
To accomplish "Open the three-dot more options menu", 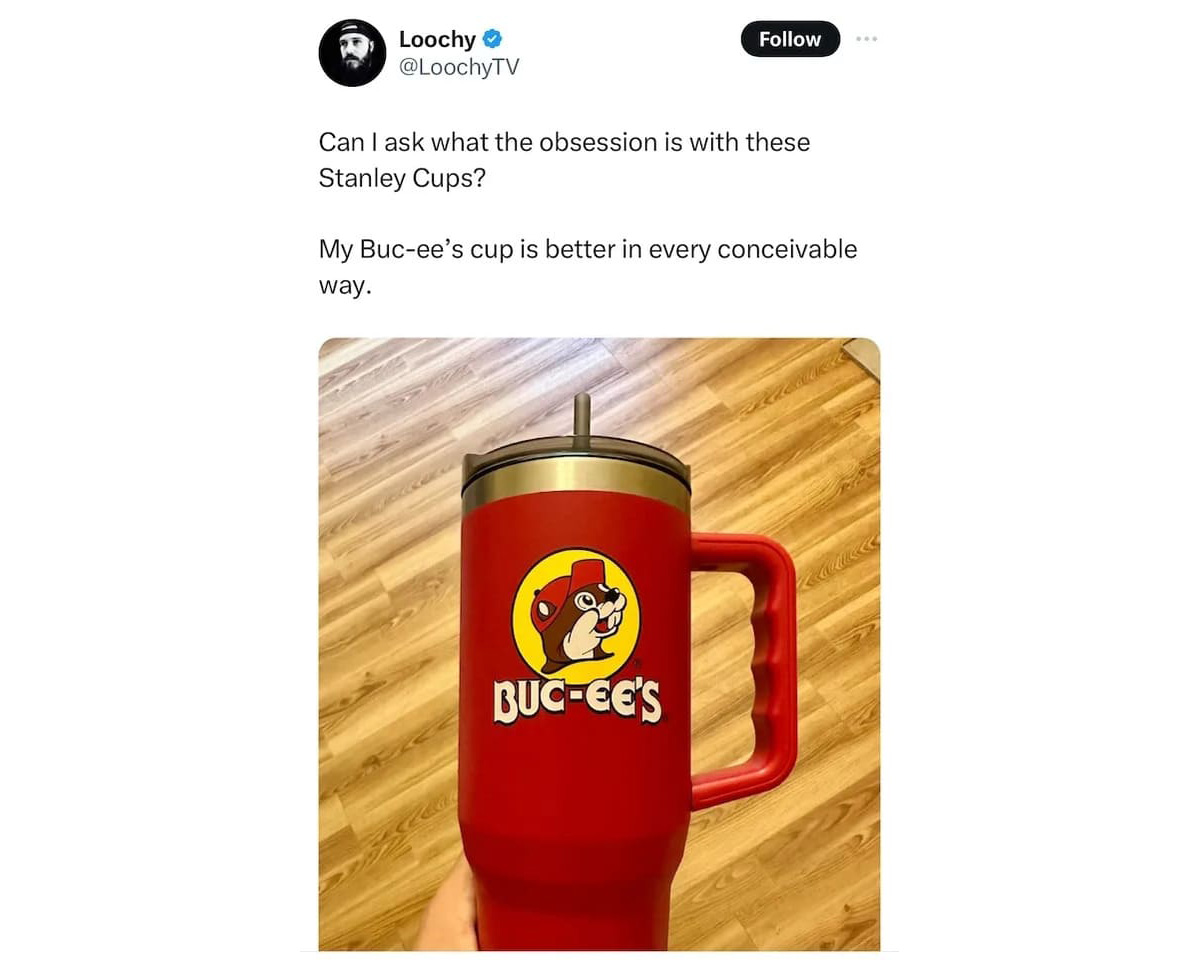I will click(866, 39).
